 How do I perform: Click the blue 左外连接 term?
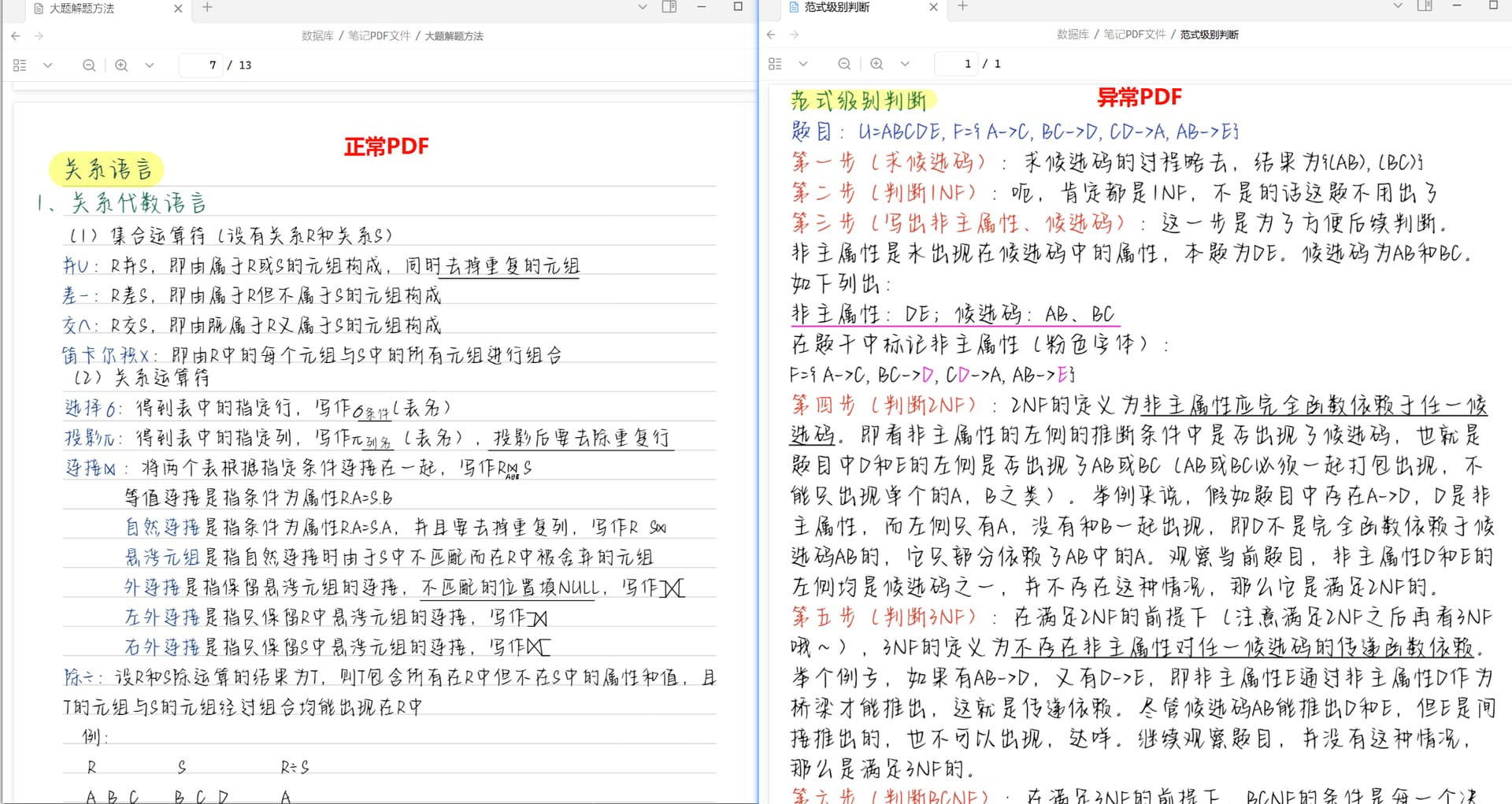[x=163, y=617]
